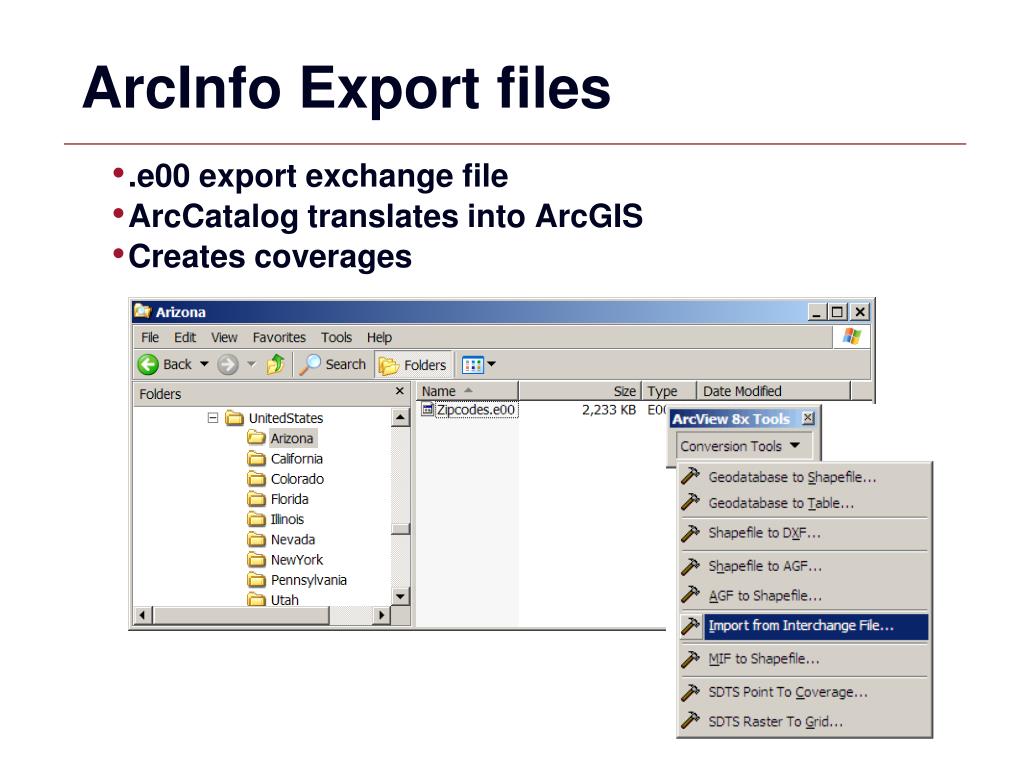
Task: Click the 2,233 KB size cell
Action: [609, 409]
